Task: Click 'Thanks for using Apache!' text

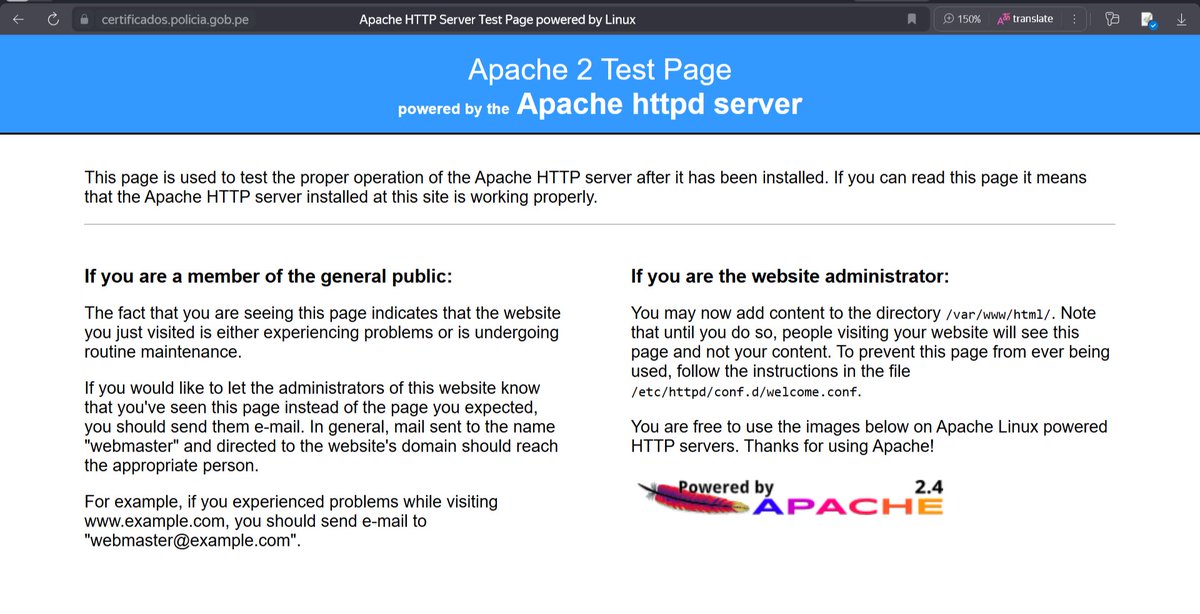Action: tap(839, 446)
